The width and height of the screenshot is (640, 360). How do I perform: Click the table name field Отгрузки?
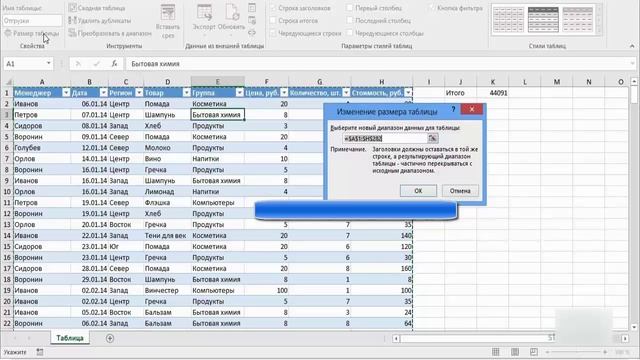32,20
